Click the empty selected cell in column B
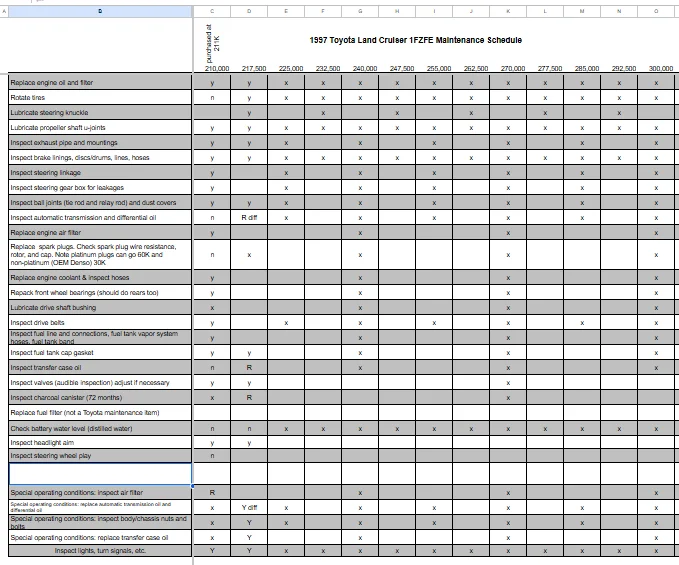Image resolution: width=679 pixels, height=565 pixels. click(x=100, y=474)
